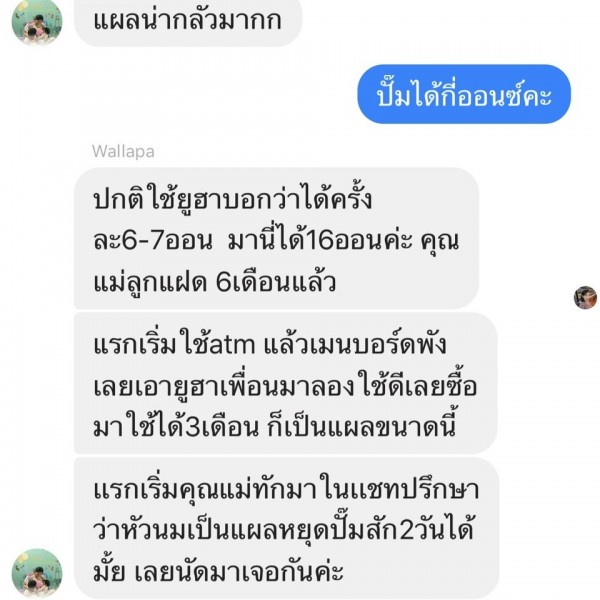Tap the word atm in the second gray bubble

click(x=232, y=345)
